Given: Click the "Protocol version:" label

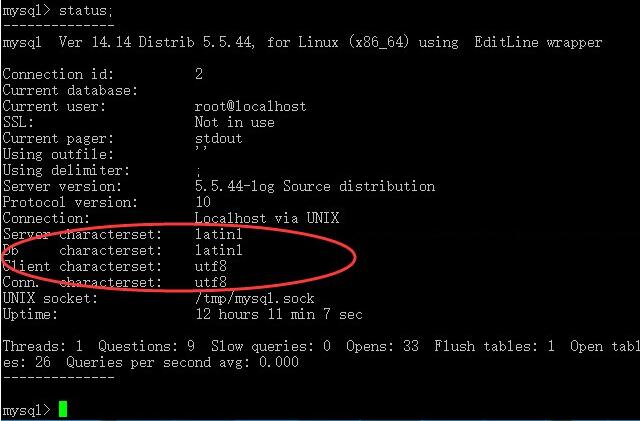Looking at the screenshot, I should tap(62, 202).
